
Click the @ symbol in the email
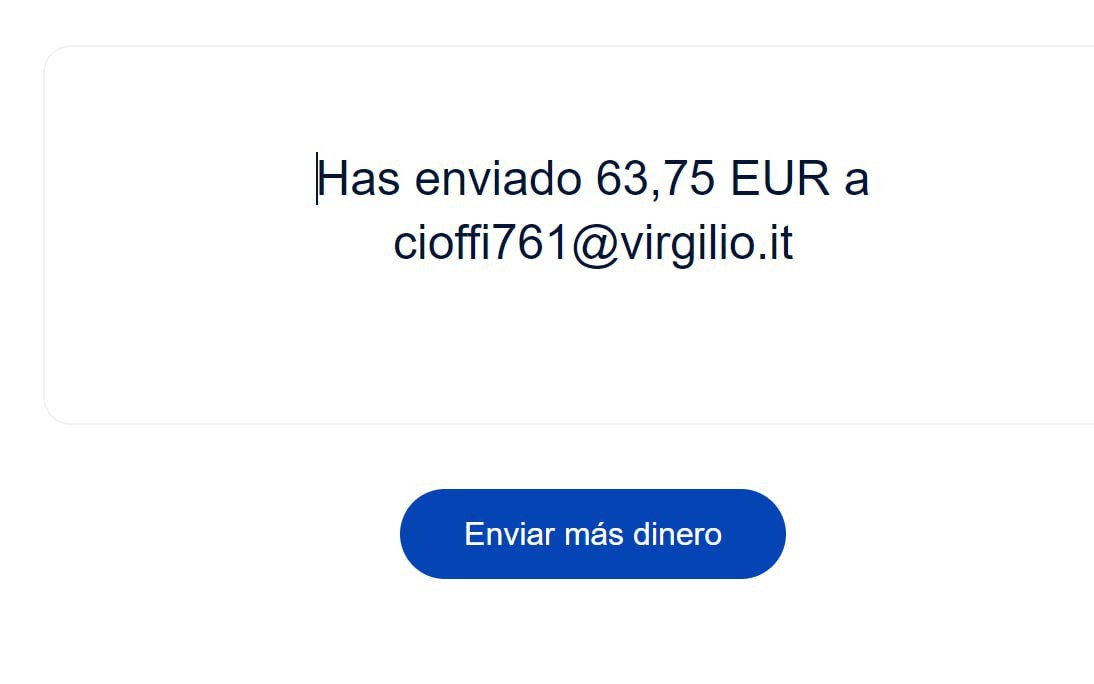(595, 245)
